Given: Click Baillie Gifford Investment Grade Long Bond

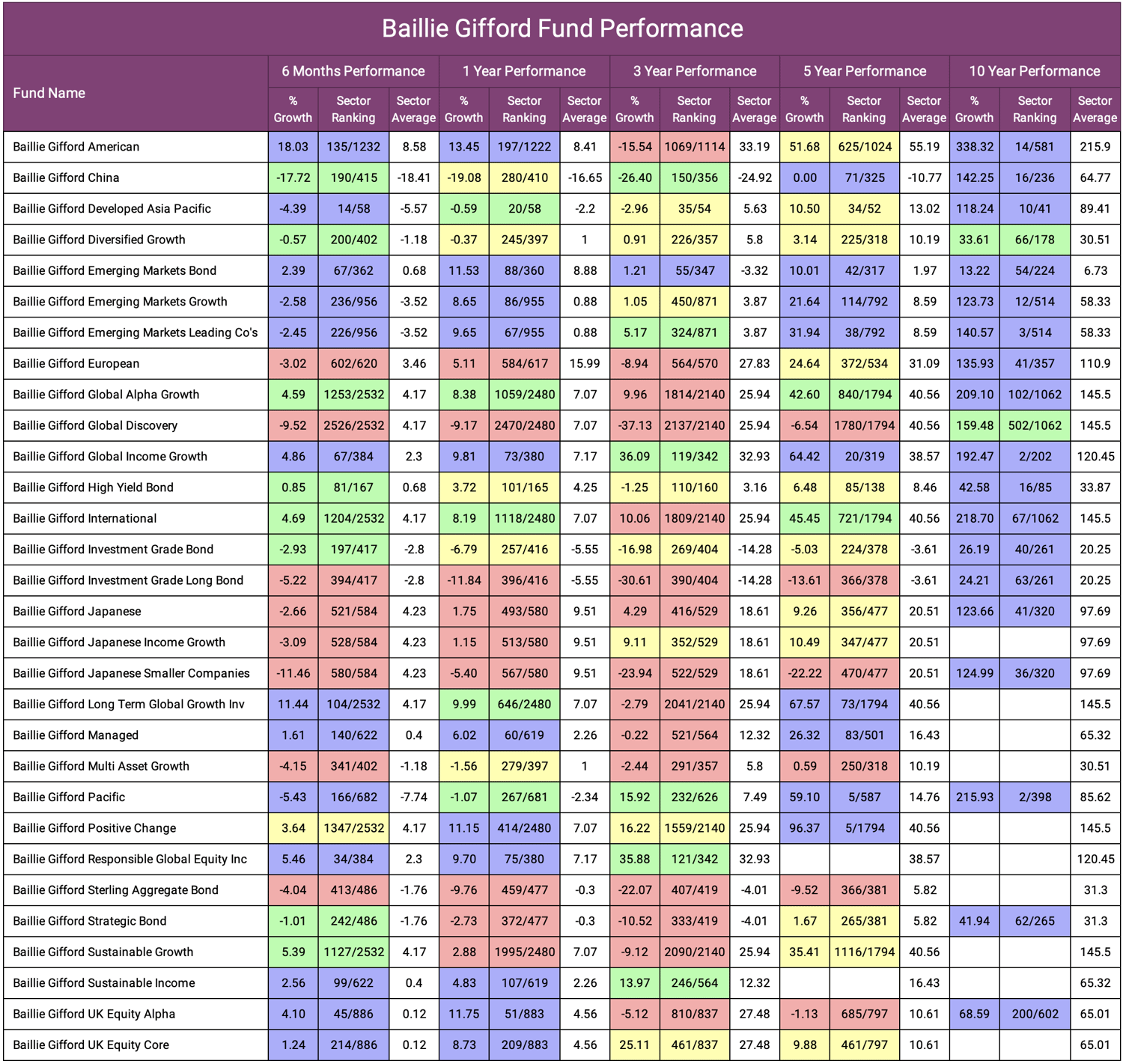Looking at the screenshot, I should [128, 580].
